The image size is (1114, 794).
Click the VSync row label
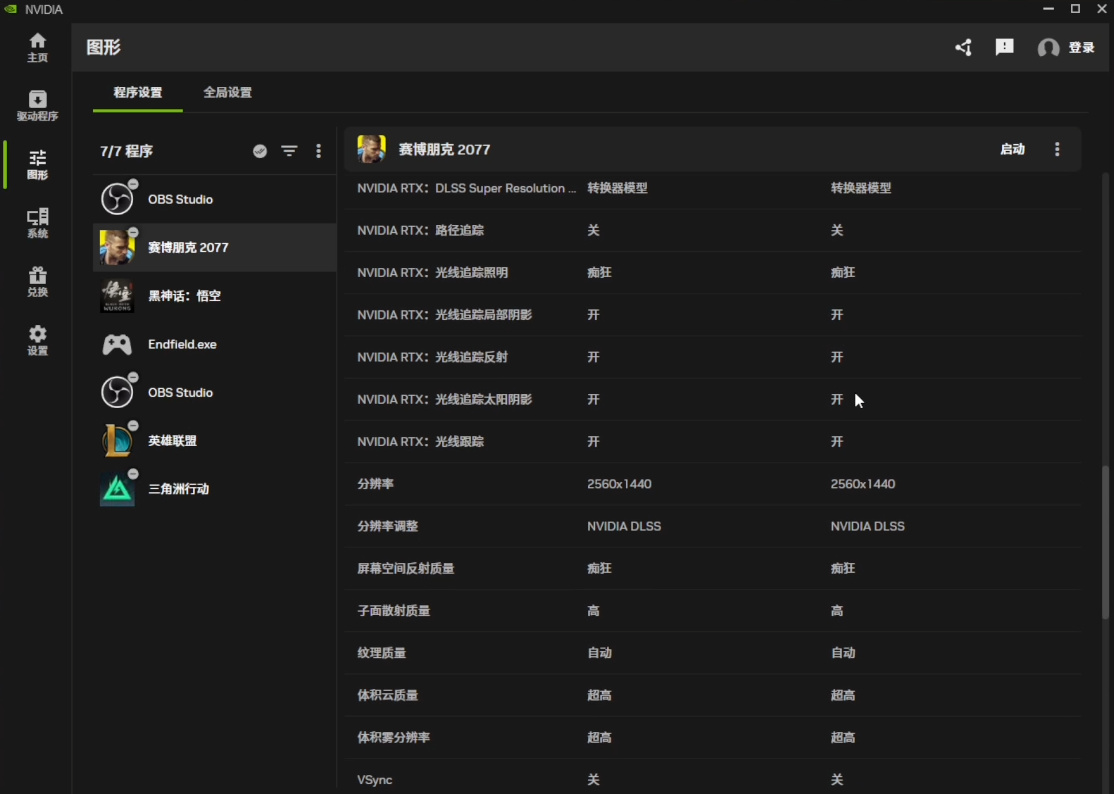coord(374,780)
